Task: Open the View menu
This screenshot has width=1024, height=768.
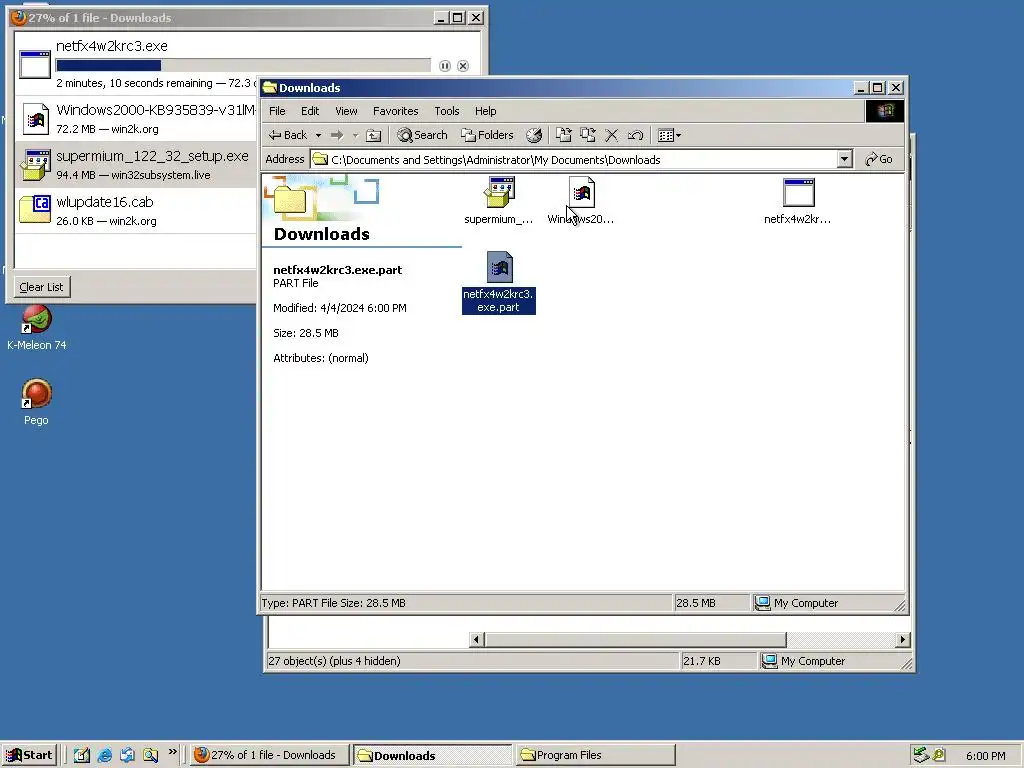Action: [x=346, y=111]
